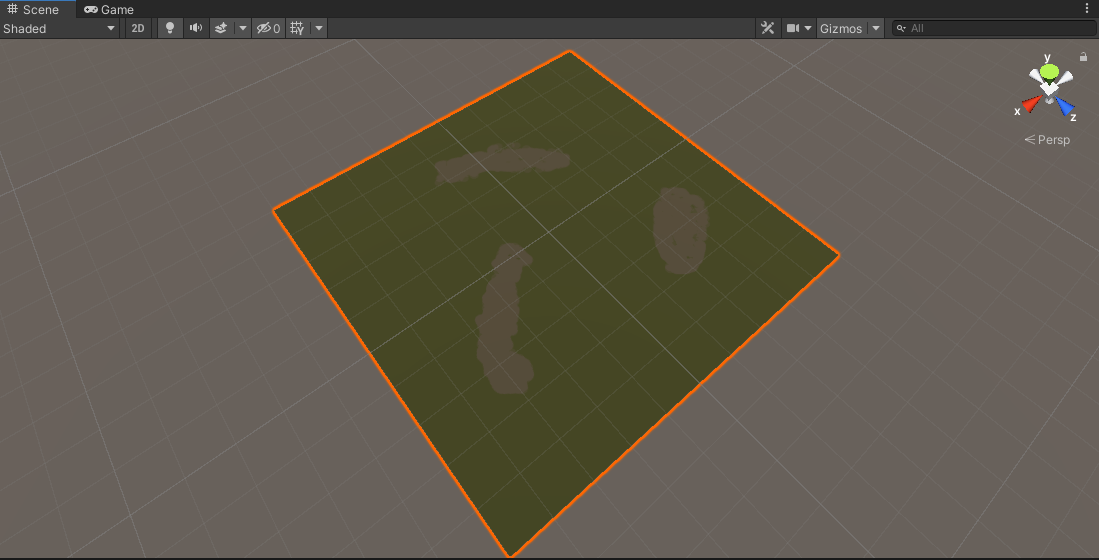Screen dimensions: 1099x560
Task: Switch to the Game tab
Action: pyautogui.click(x=109, y=9)
